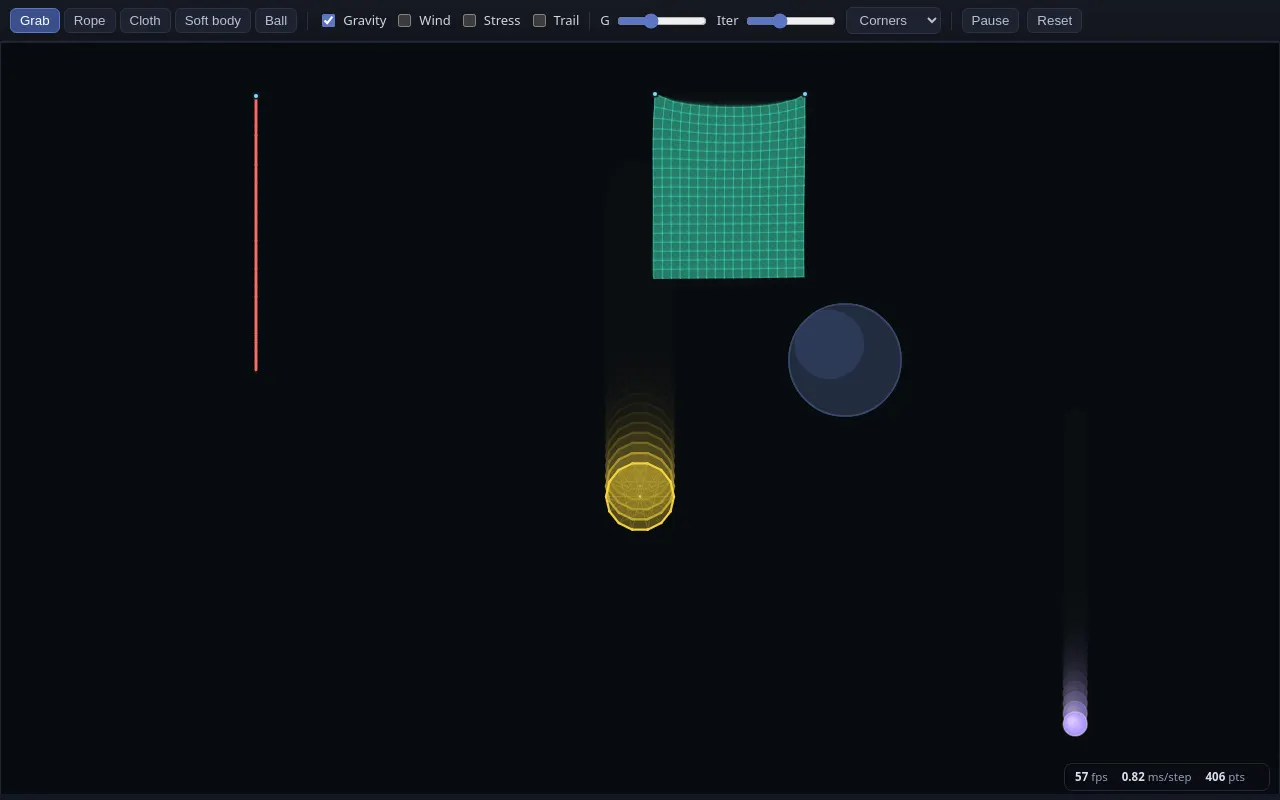Click the 57 fps readout

tap(1091, 777)
